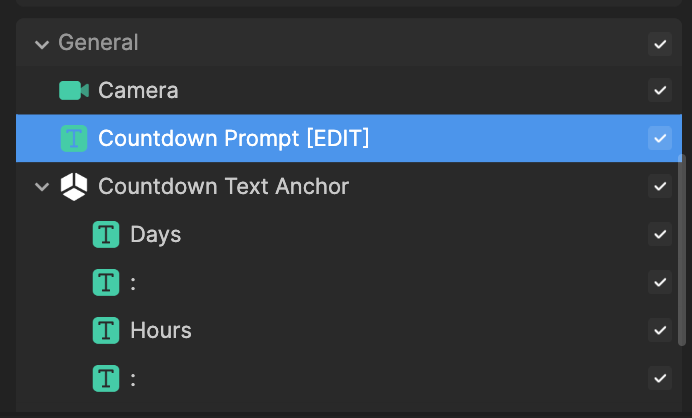Click the text icon next to Days
Viewport: 692px width, 418px height.
[x=106, y=234]
